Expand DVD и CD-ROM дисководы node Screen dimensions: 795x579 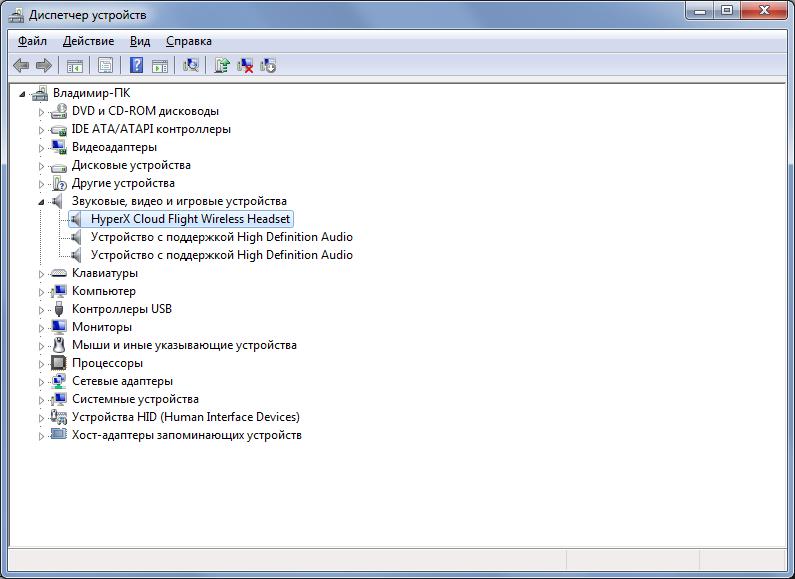[x=42, y=112]
